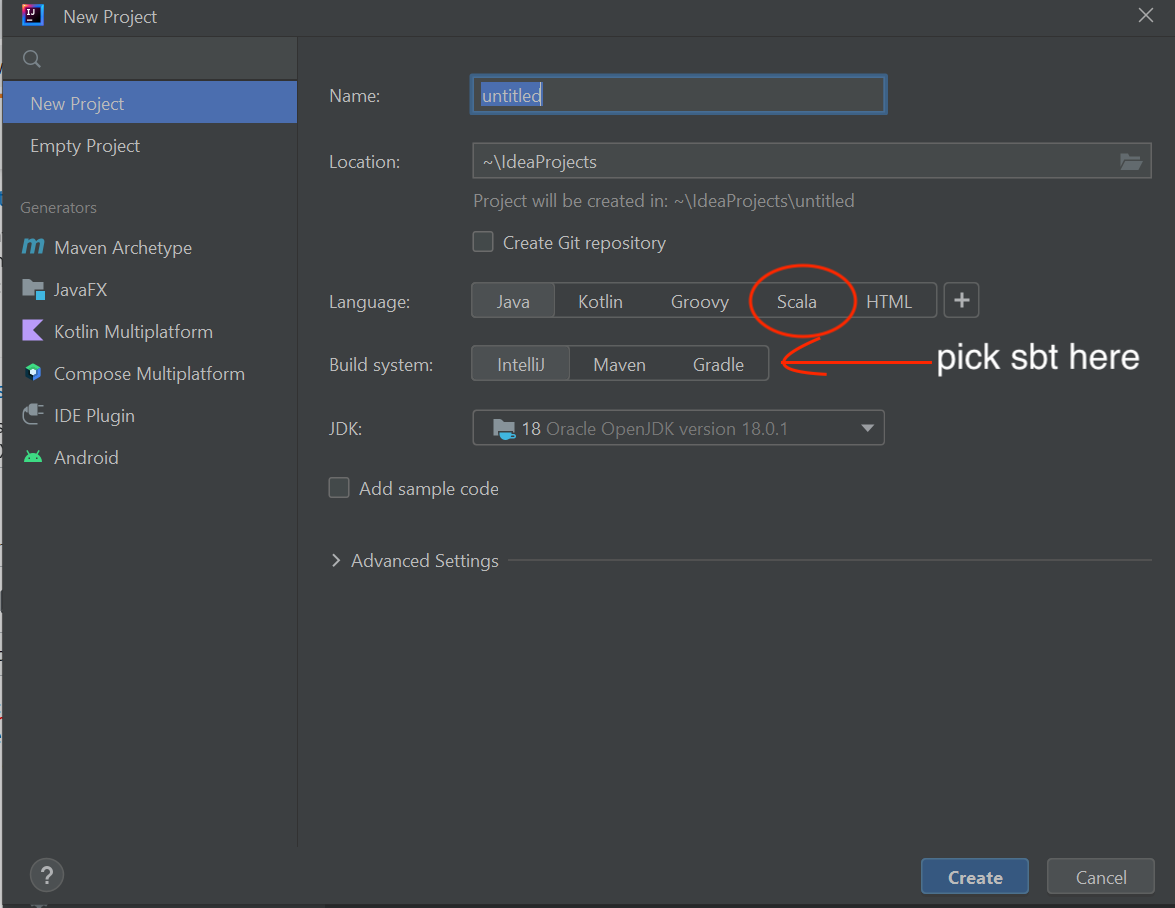The image size is (1175, 908).
Task: Expand Advanced Settings section
Action: [x=336, y=560]
